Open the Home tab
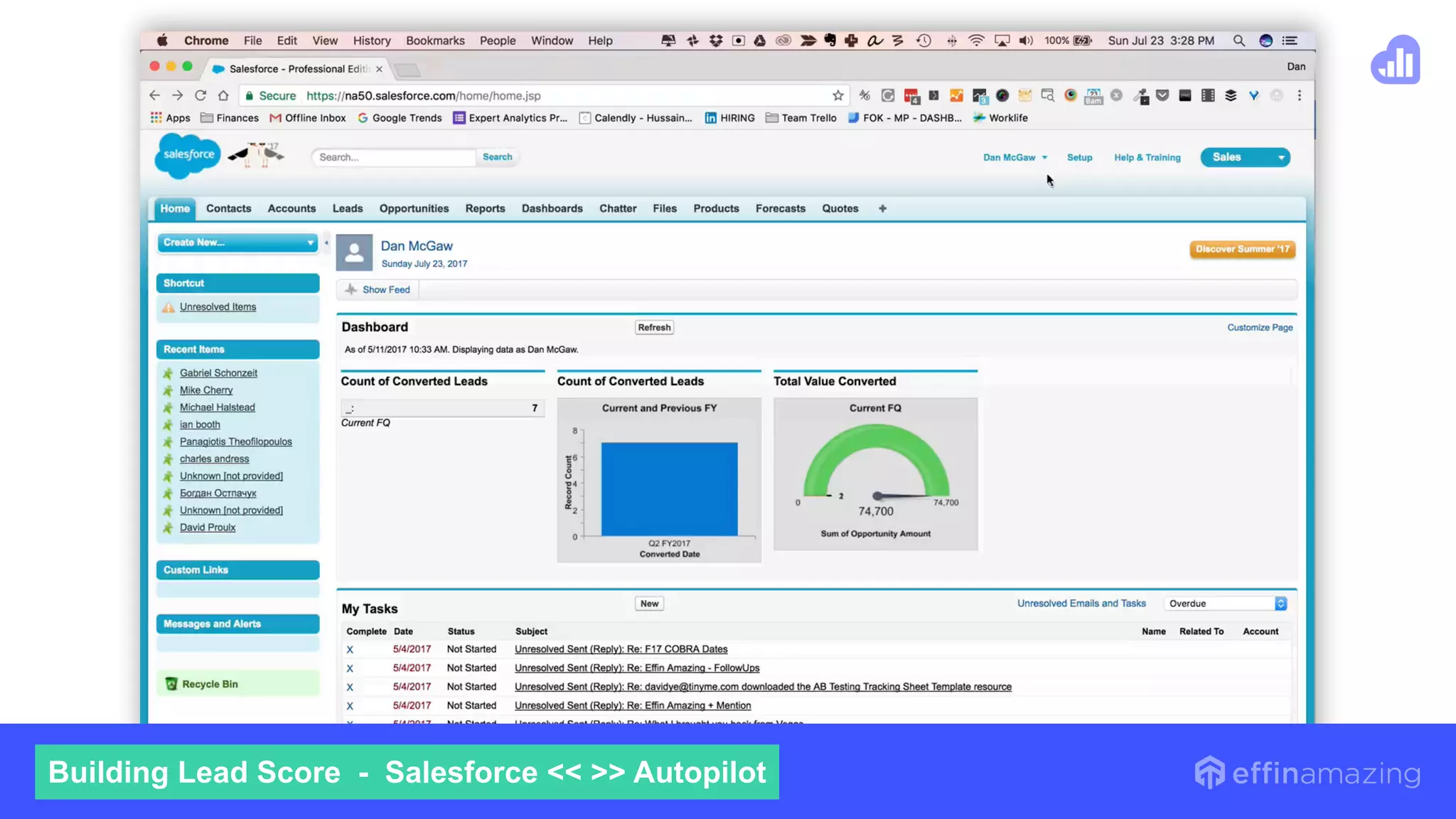The width and height of the screenshot is (1456, 819). point(175,208)
